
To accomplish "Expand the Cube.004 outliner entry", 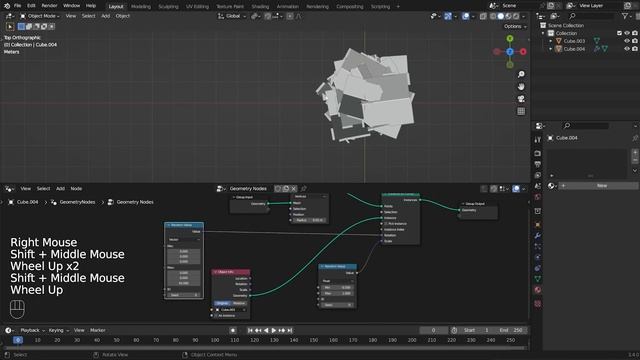I will click(551, 49).
